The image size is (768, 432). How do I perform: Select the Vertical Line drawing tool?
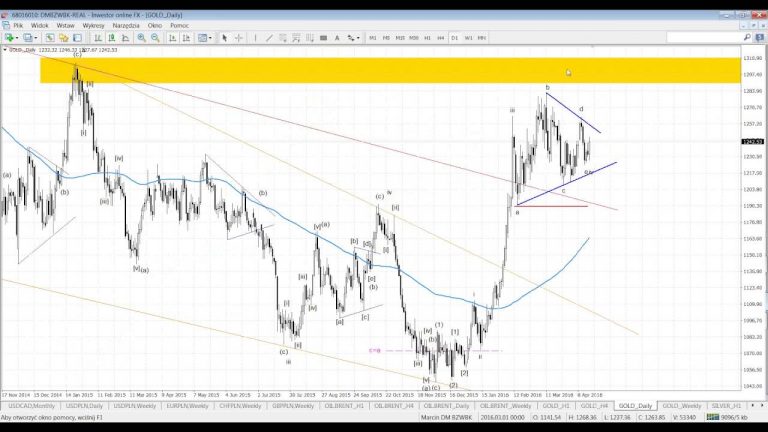(255, 38)
